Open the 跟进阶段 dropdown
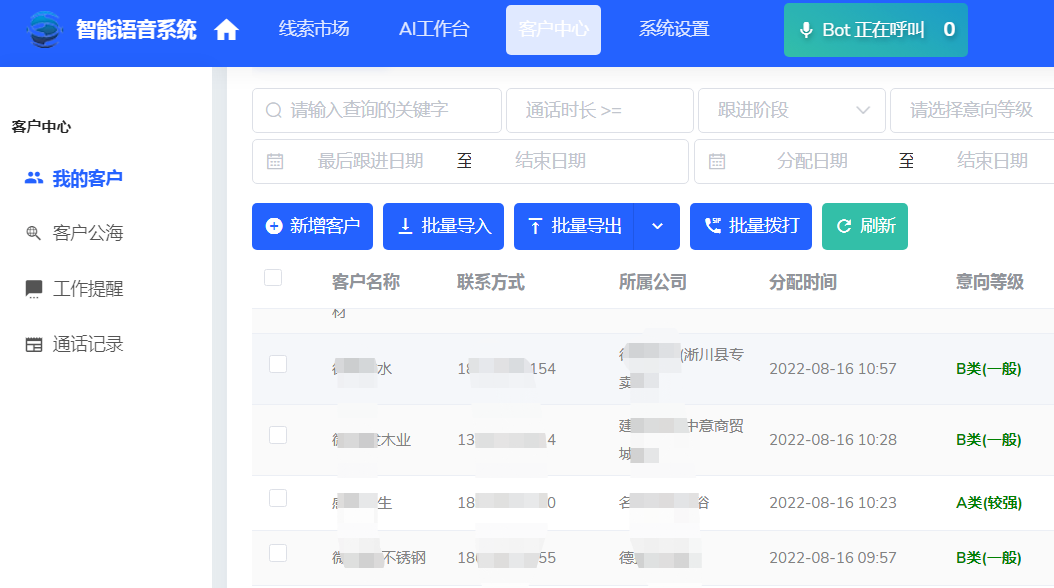This screenshot has height=588, width=1054. pos(791,110)
